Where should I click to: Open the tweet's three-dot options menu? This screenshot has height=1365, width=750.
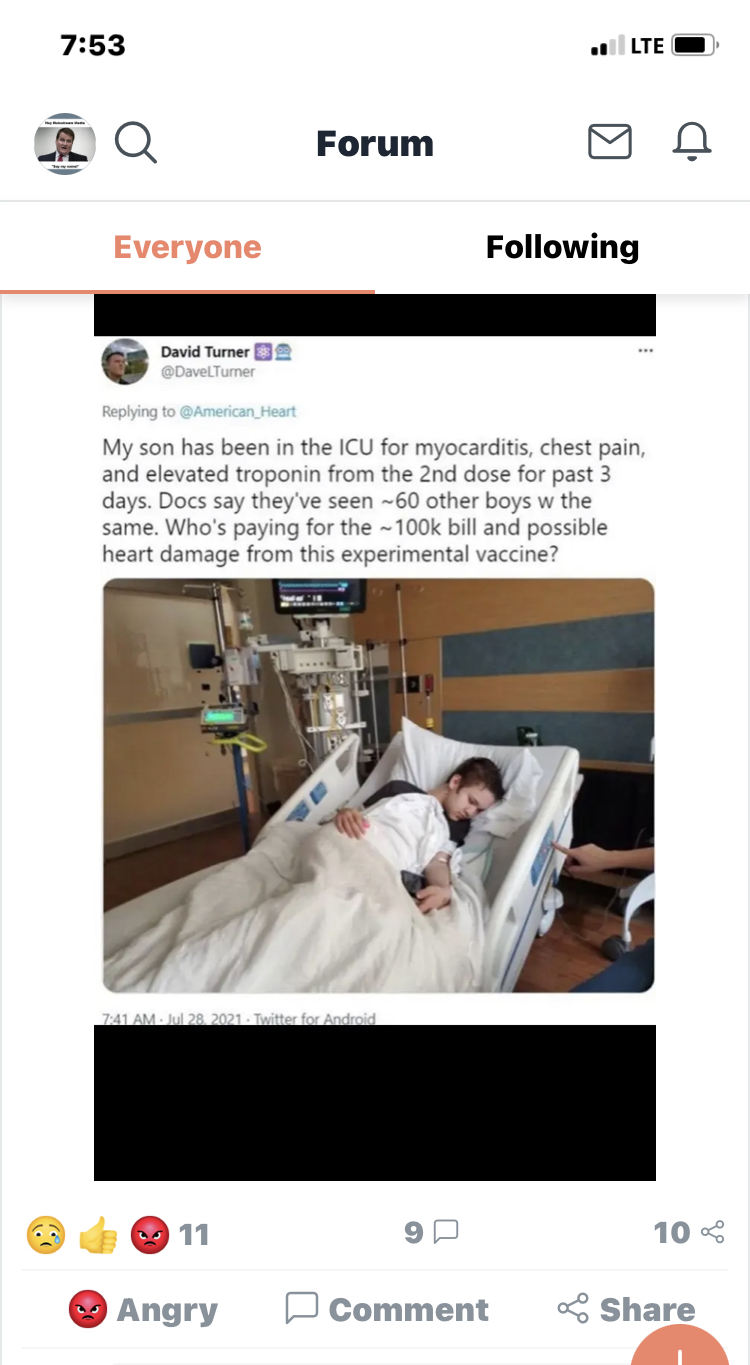(645, 351)
